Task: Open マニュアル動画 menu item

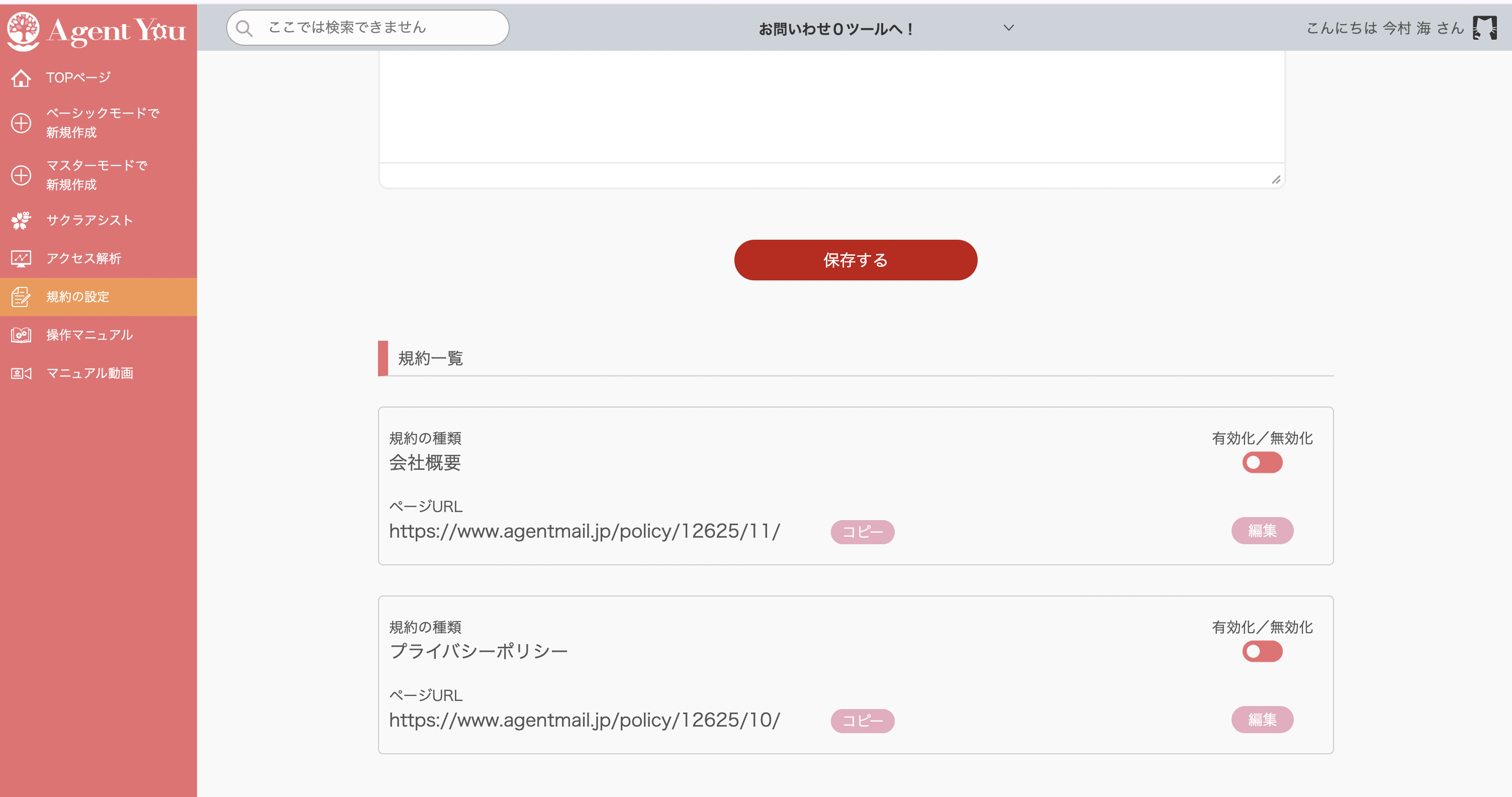Action: (99, 373)
